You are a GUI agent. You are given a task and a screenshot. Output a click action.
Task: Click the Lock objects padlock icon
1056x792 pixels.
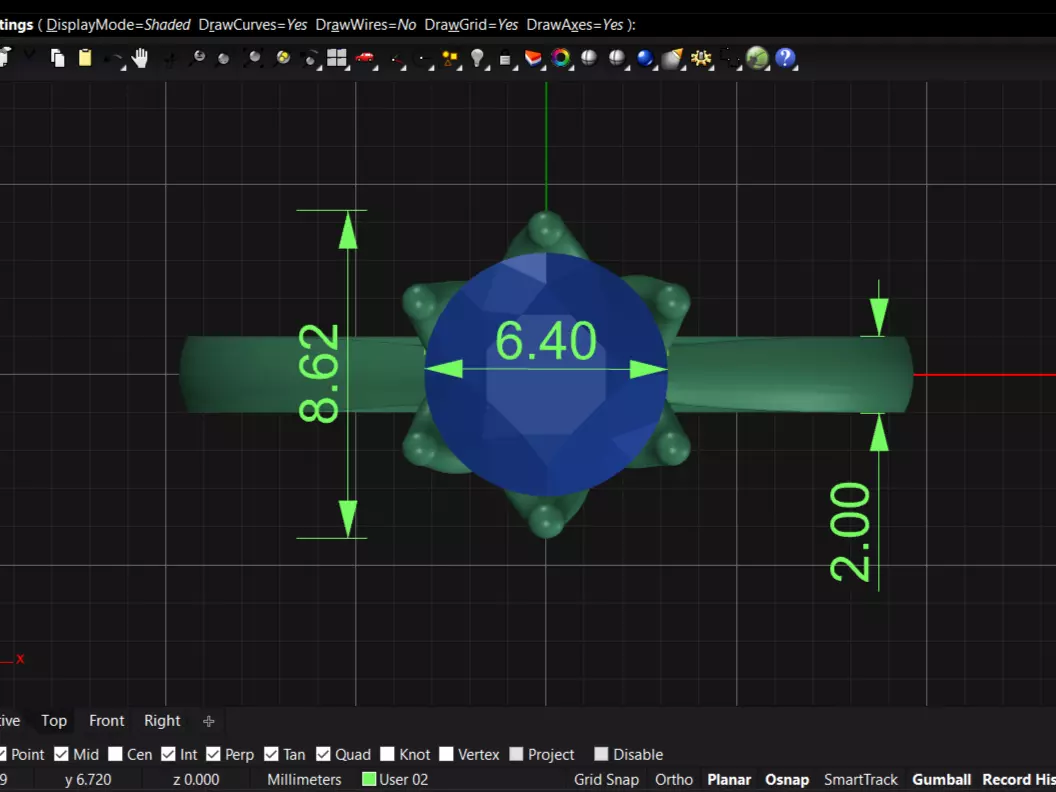pos(505,59)
